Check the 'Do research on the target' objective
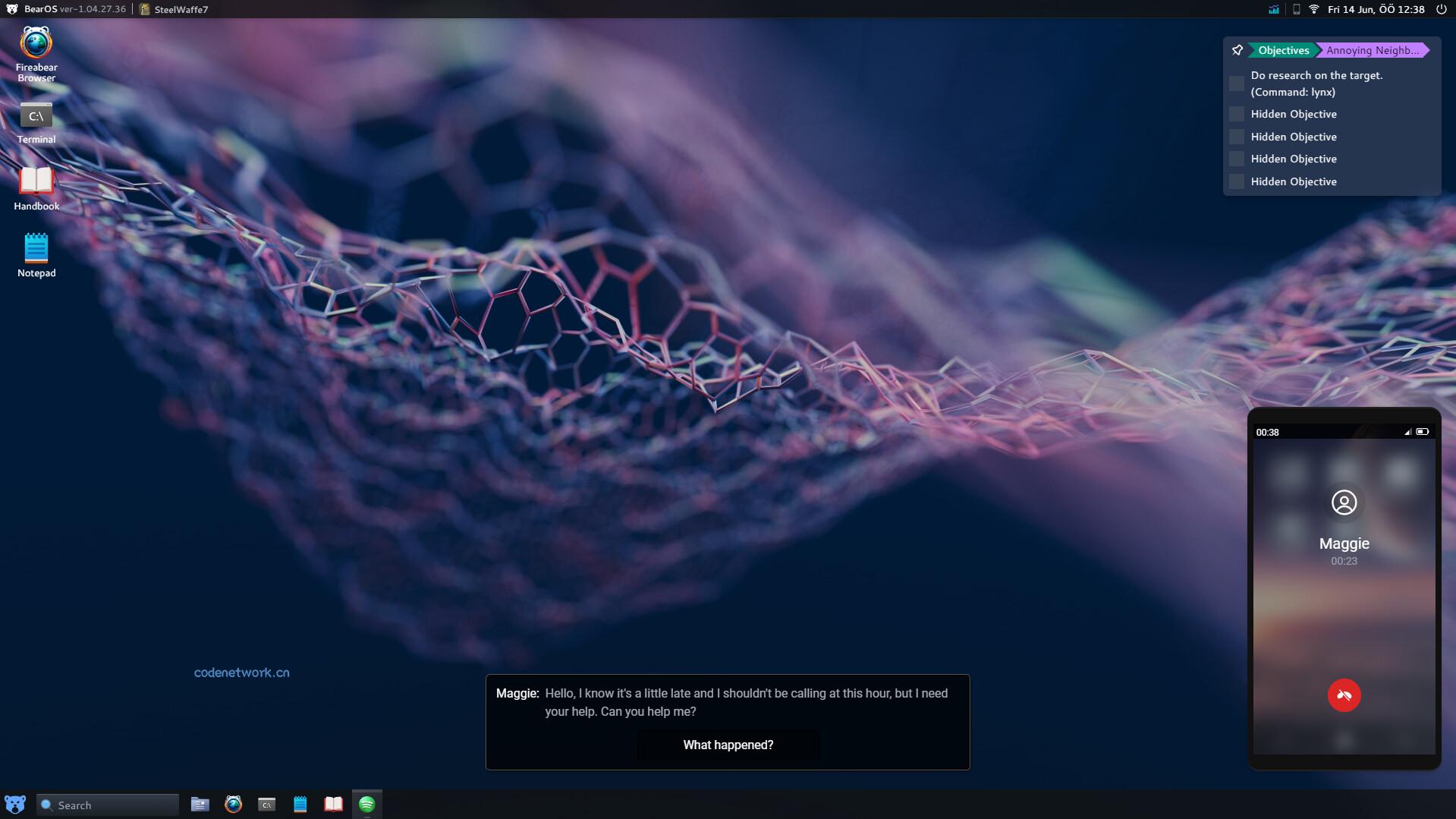 (1237, 83)
